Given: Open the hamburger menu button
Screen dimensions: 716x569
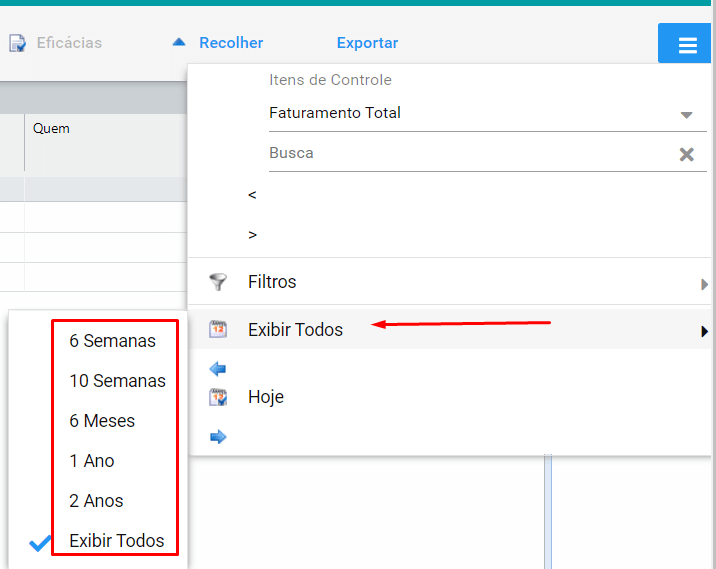Looking at the screenshot, I should (686, 43).
